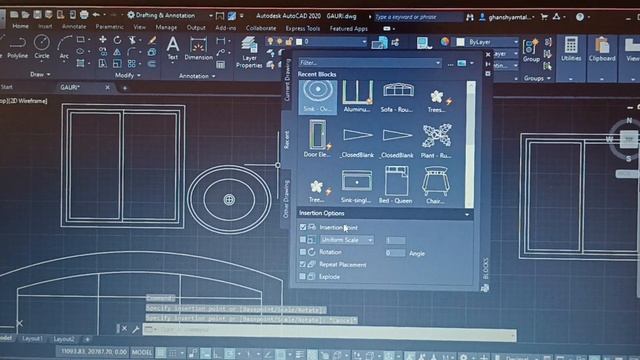Open Layer Properties manager
This screenshot has height=360, width=640.
pos(249,52)
